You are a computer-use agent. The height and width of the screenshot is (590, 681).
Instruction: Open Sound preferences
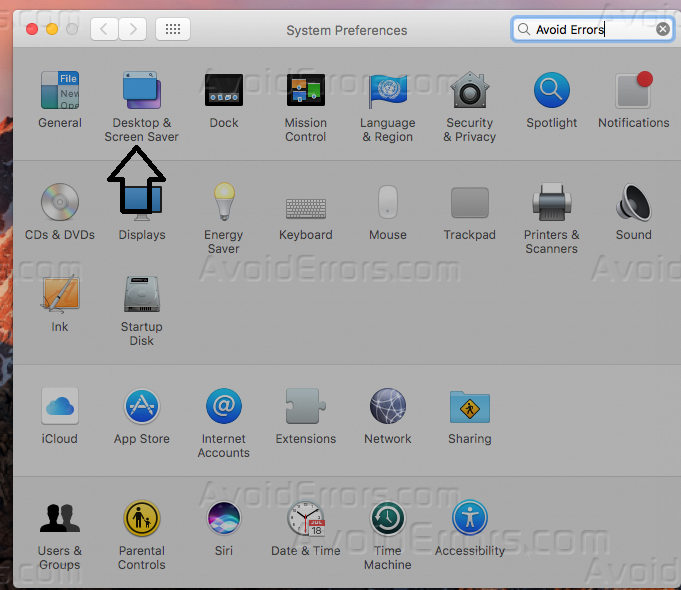[633, 204]
